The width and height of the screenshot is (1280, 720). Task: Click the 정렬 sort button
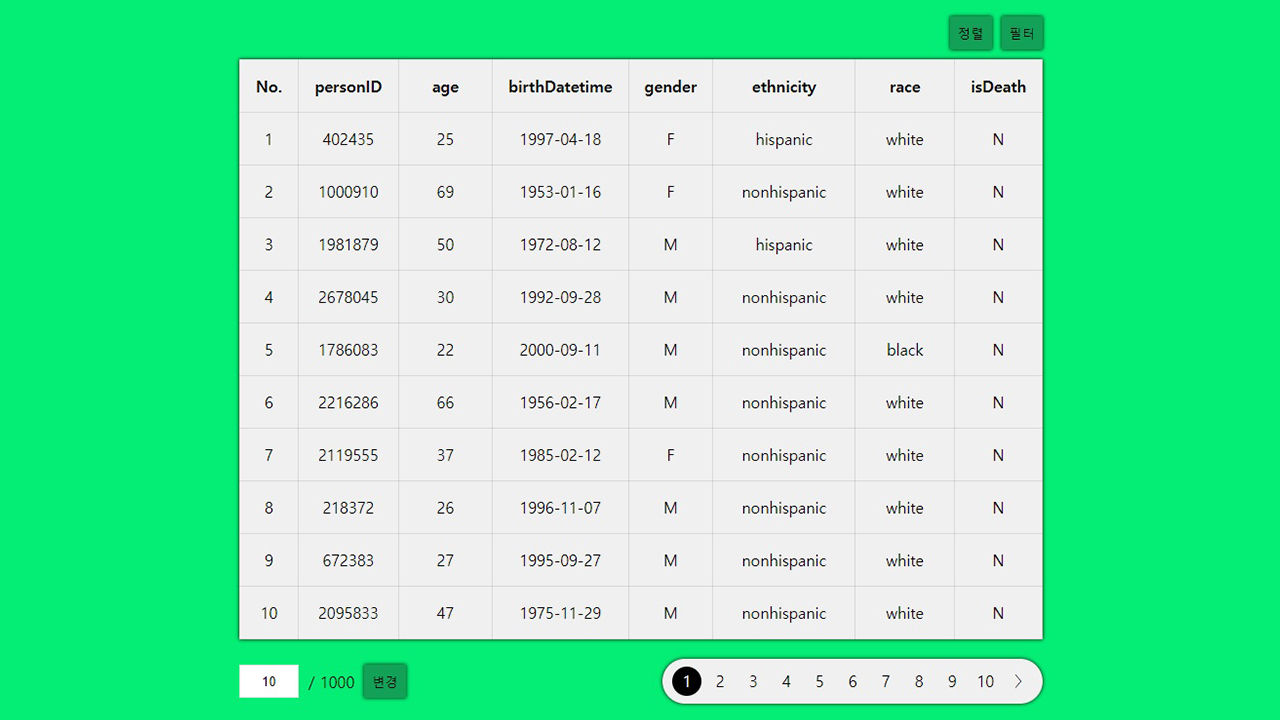(x=970, y=33)
